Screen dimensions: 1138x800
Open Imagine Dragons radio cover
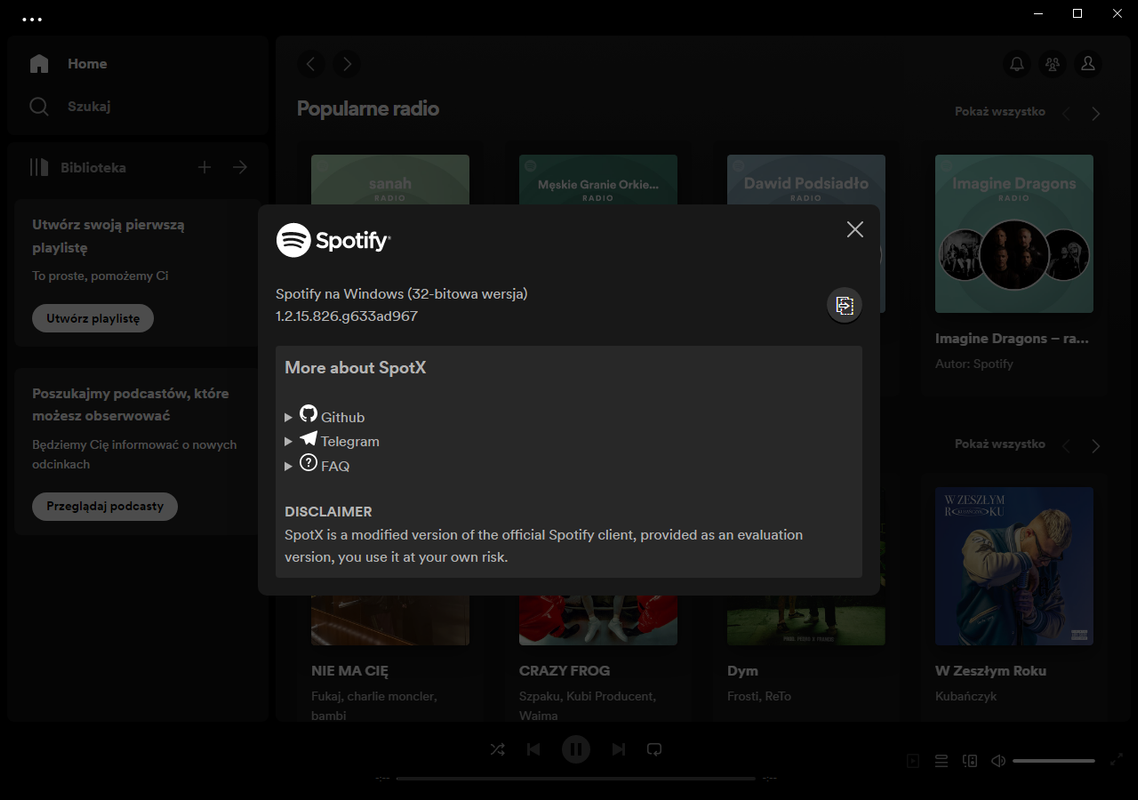[1014, 234]
